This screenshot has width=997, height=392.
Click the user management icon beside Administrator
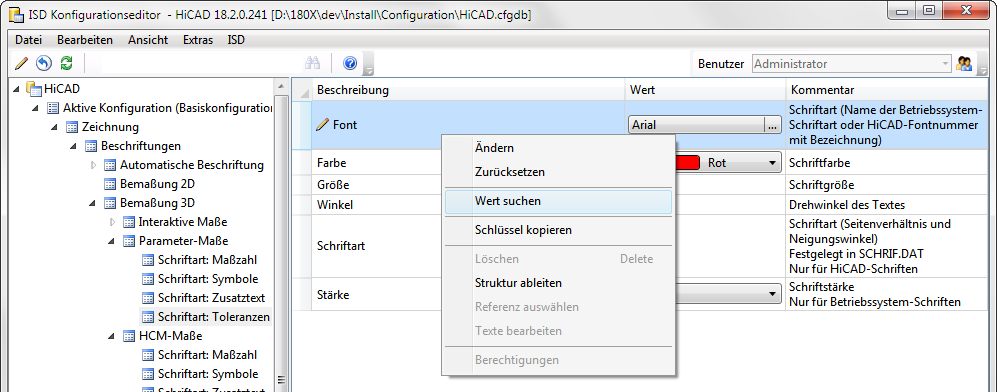964,64
